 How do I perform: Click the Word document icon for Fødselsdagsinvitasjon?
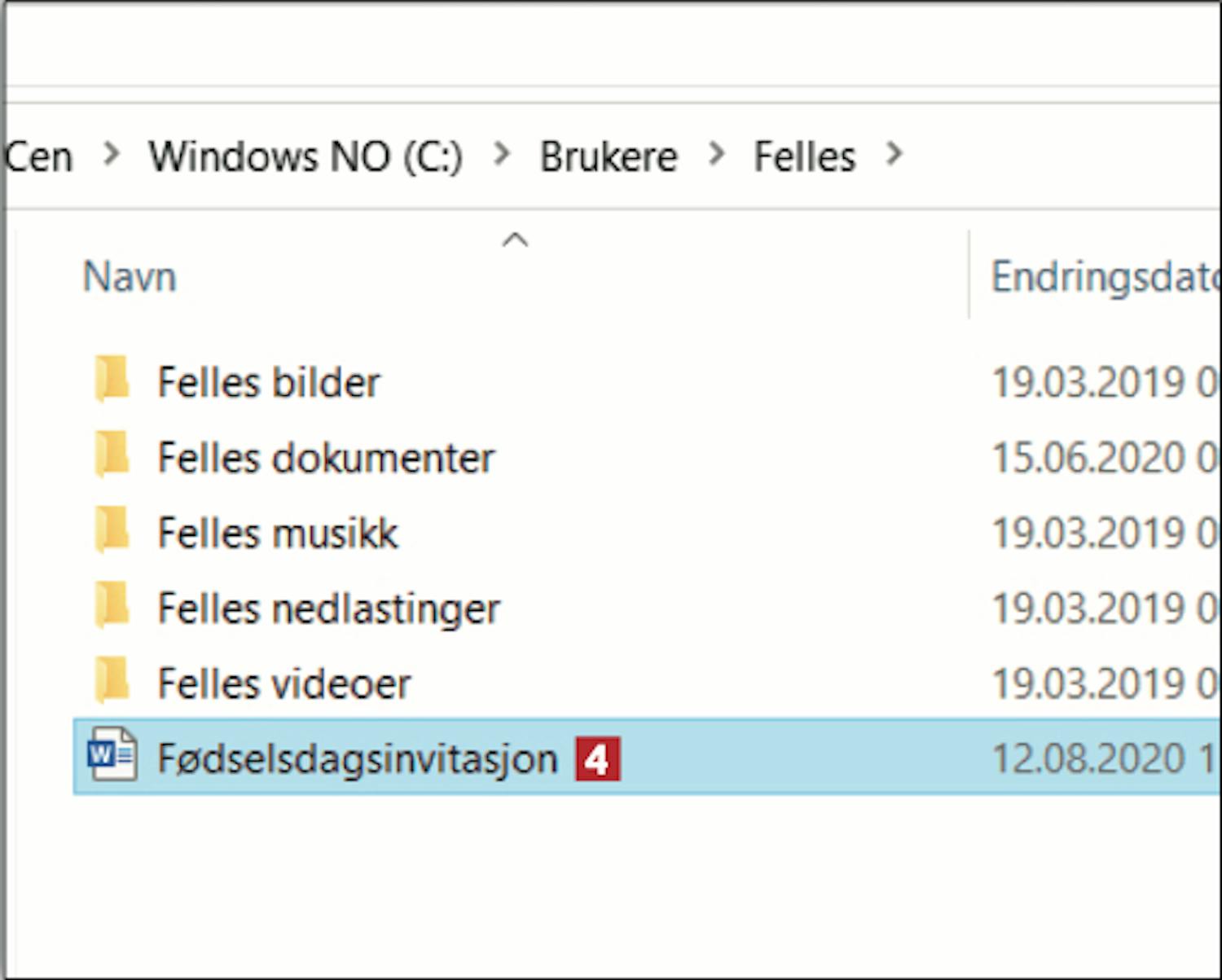pyautogui.click(x=112, y=755)
